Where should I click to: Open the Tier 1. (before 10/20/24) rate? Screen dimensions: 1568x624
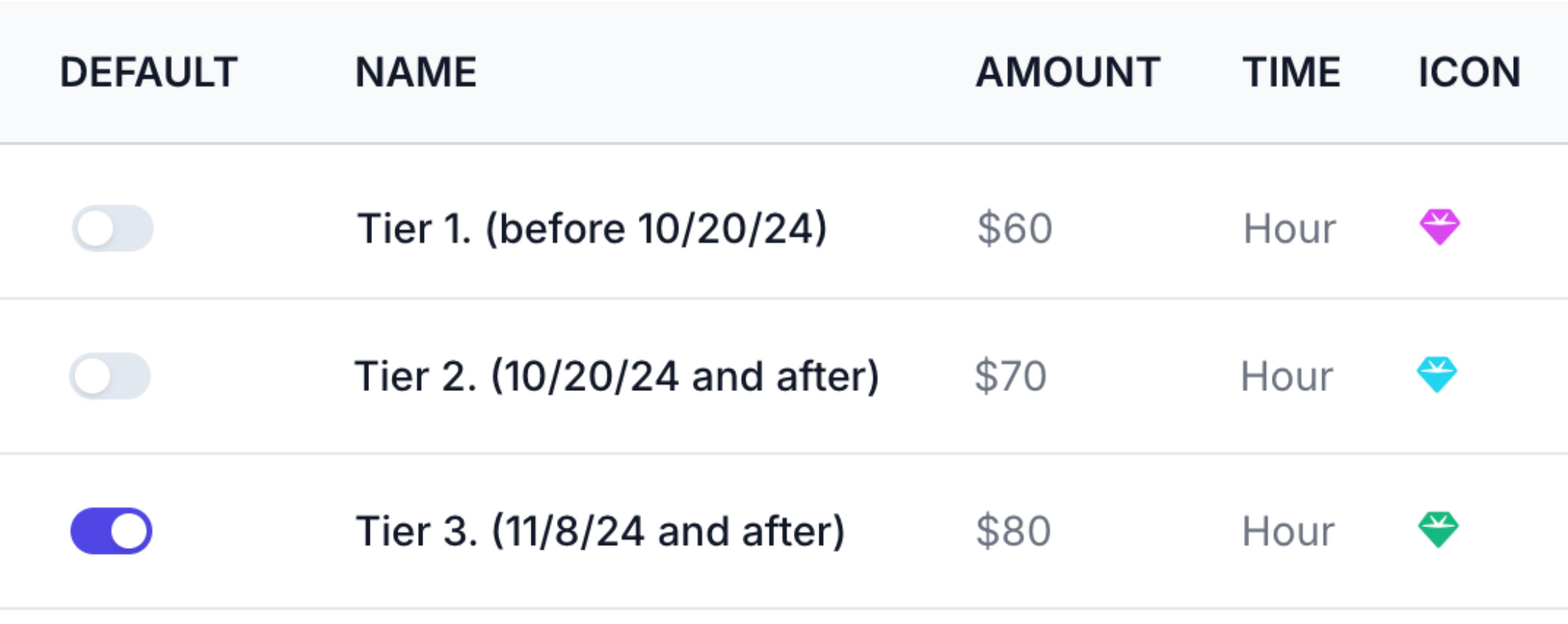click(592, 229)
